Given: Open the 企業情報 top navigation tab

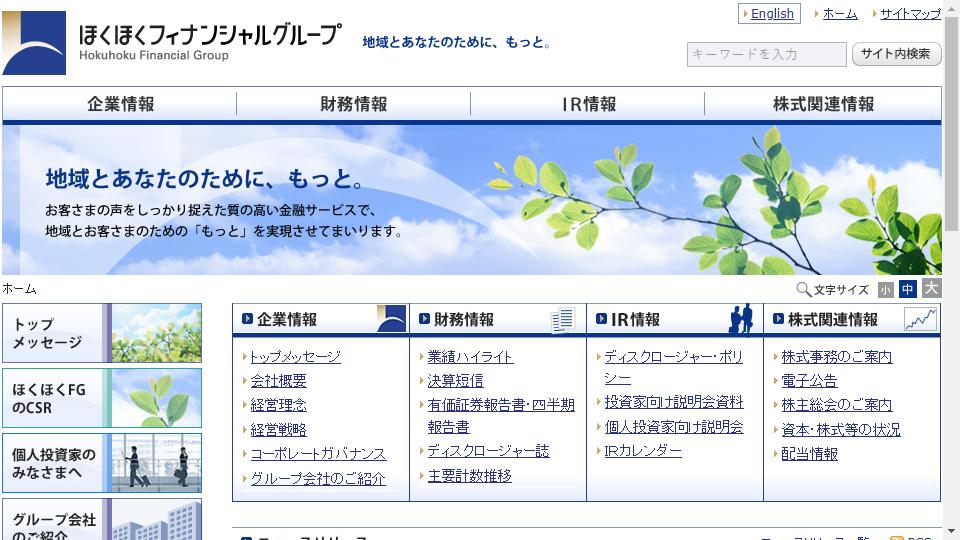Looking at the screenshot, I should coord(120,104).
